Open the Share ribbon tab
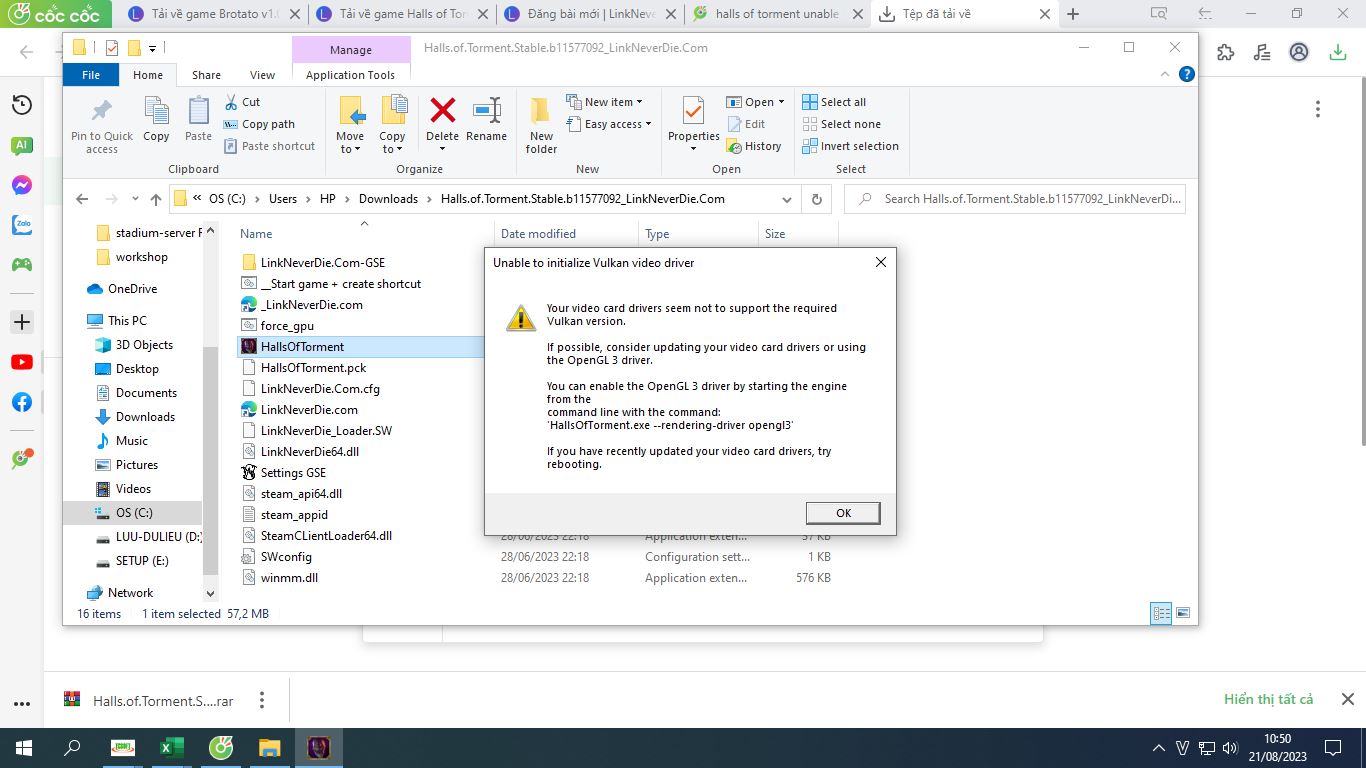 pyautogui.click(x=206, y=75)
